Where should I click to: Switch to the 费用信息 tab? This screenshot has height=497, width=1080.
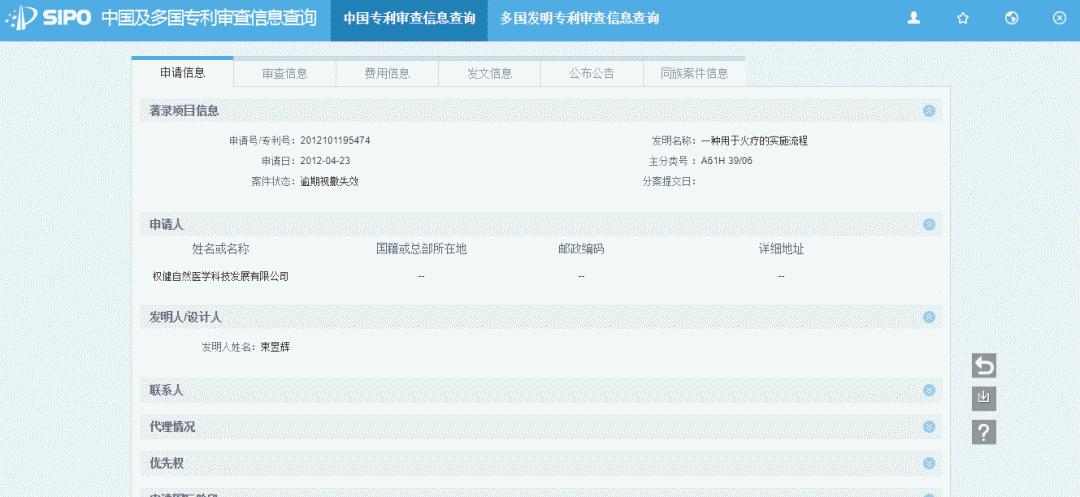(387, 73)
